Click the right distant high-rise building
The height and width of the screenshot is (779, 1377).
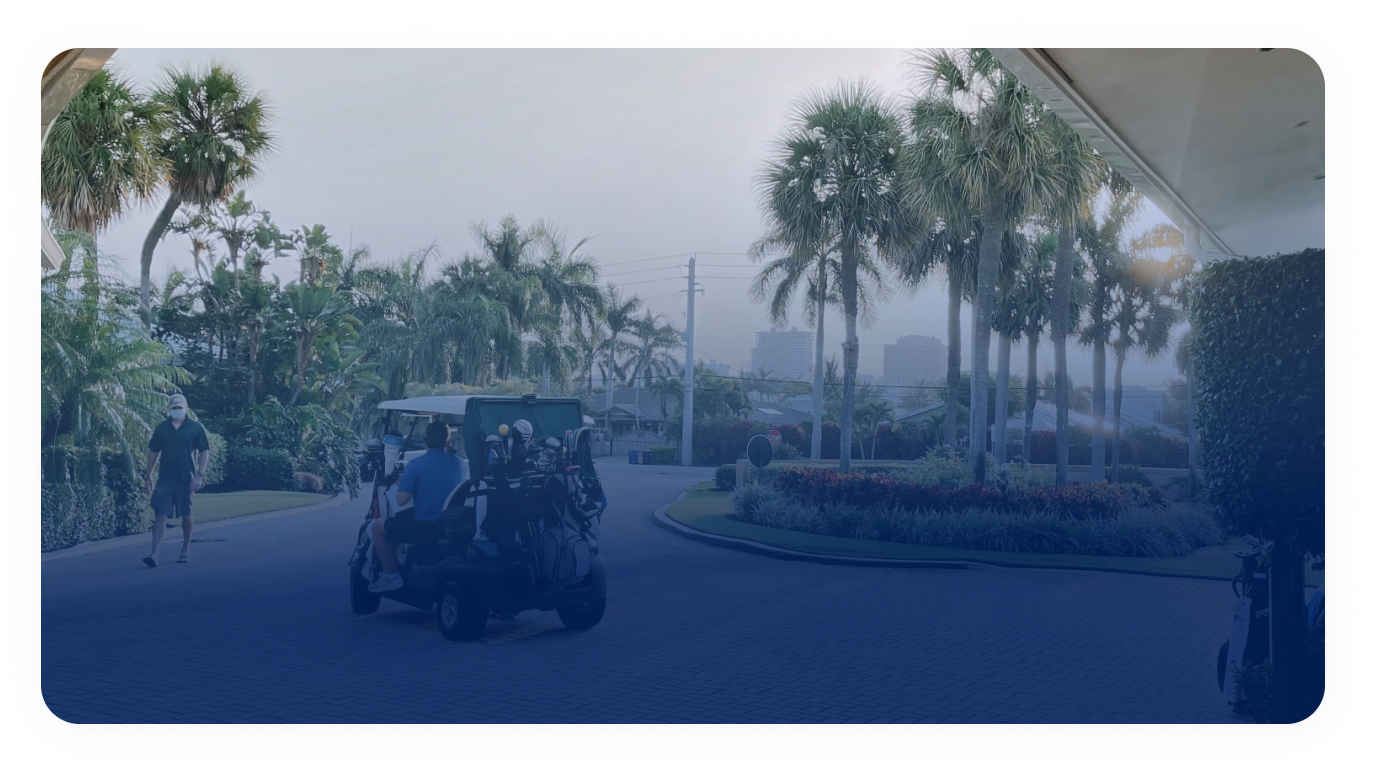point(913,359)
